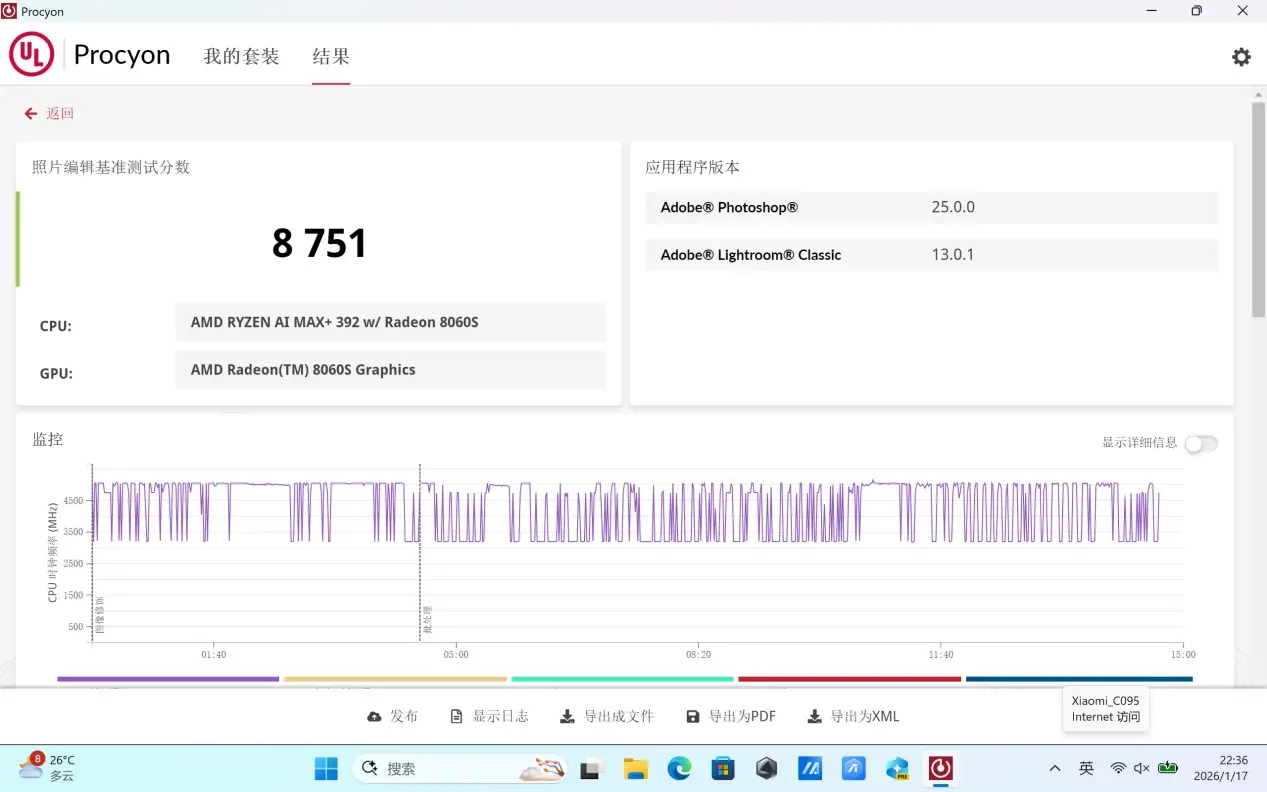Viewport: 1267px width, 792px height.
Task: Select the 结果 tab
Action: (331, 57)
